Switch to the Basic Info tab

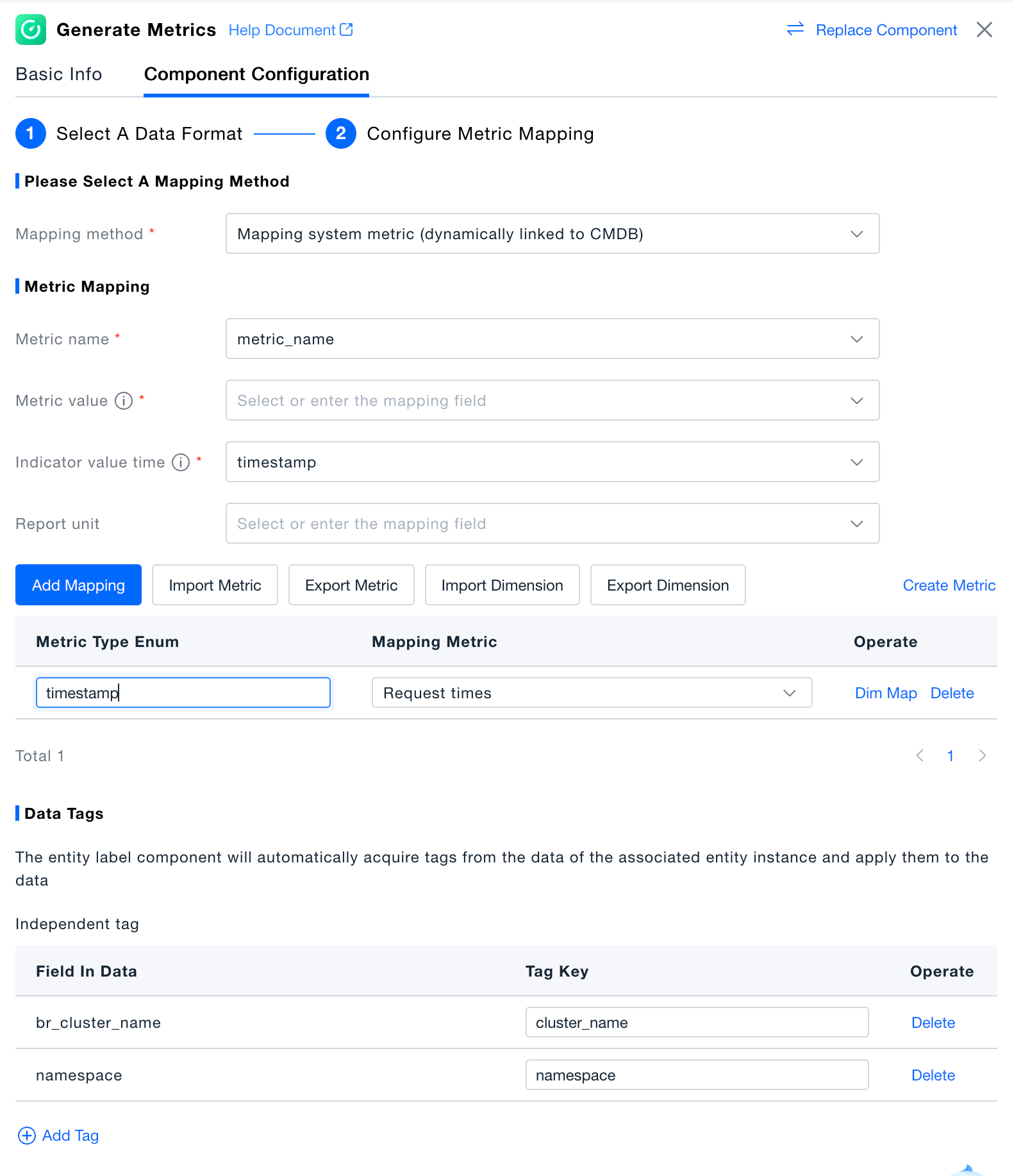[x=59, y=74]
